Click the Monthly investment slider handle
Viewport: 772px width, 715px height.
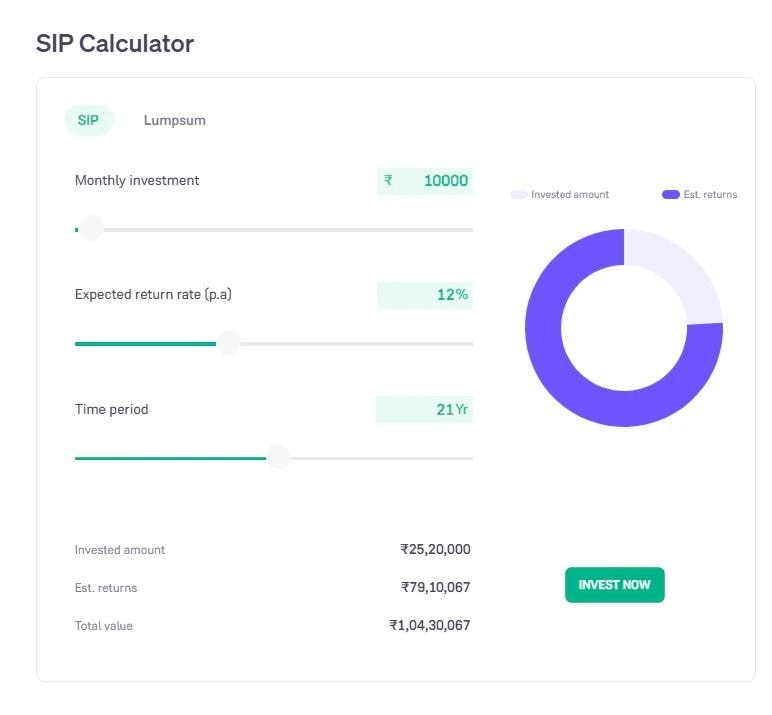(x=92, y=229)
